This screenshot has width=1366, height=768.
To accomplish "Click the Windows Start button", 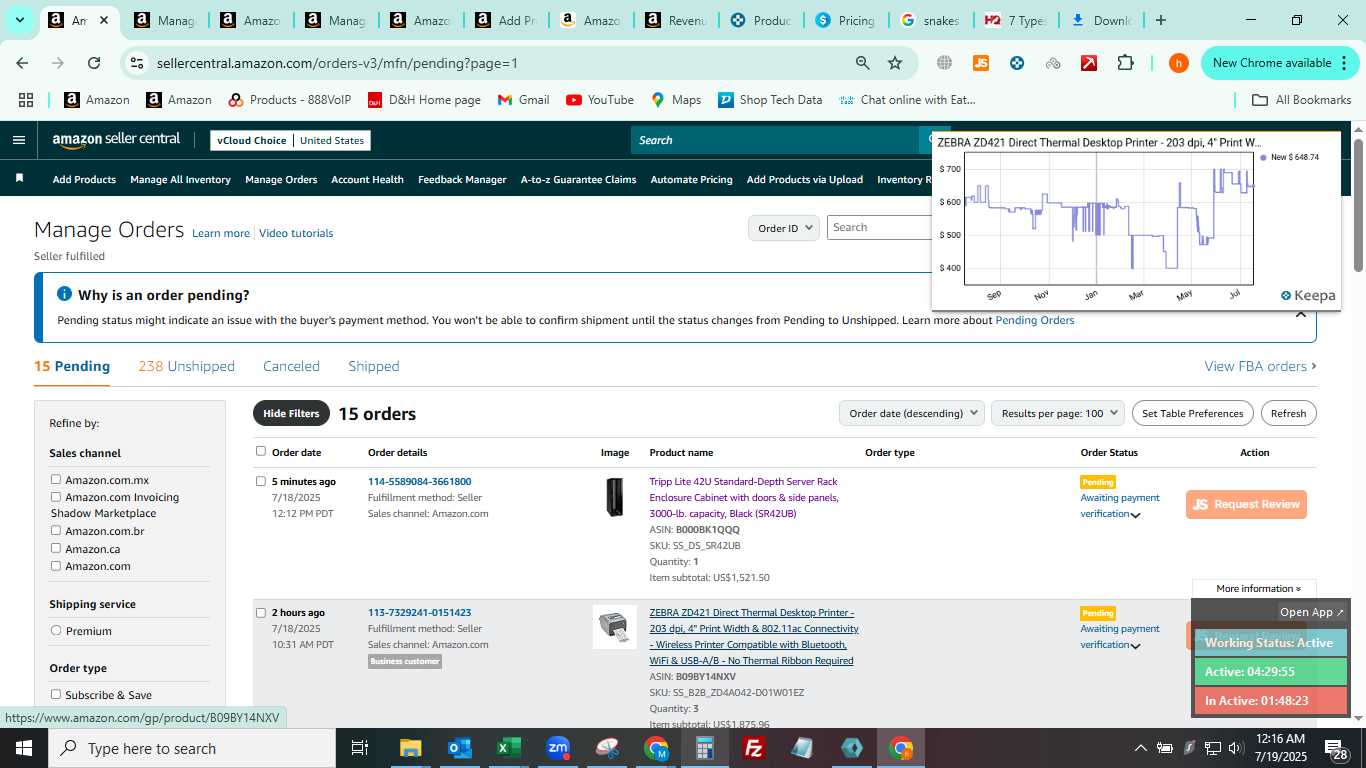I will (x=24, y=748).
